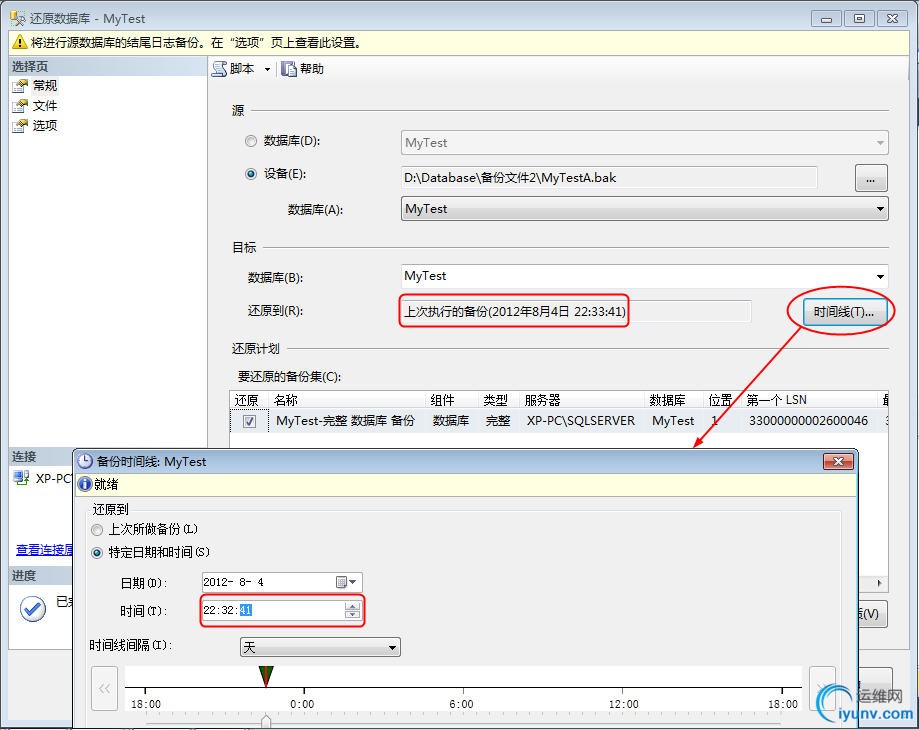
Task: Select 特定日期和时间(S) radio button
Action: (x=97, y=552)
